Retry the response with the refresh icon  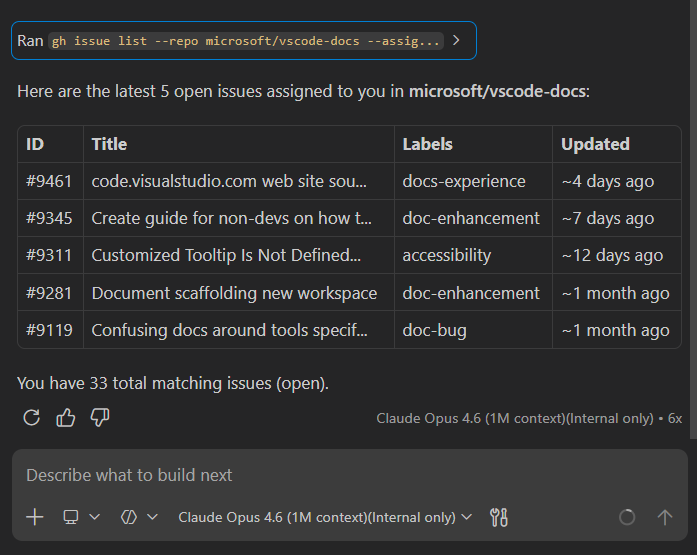tap(32, 418)
